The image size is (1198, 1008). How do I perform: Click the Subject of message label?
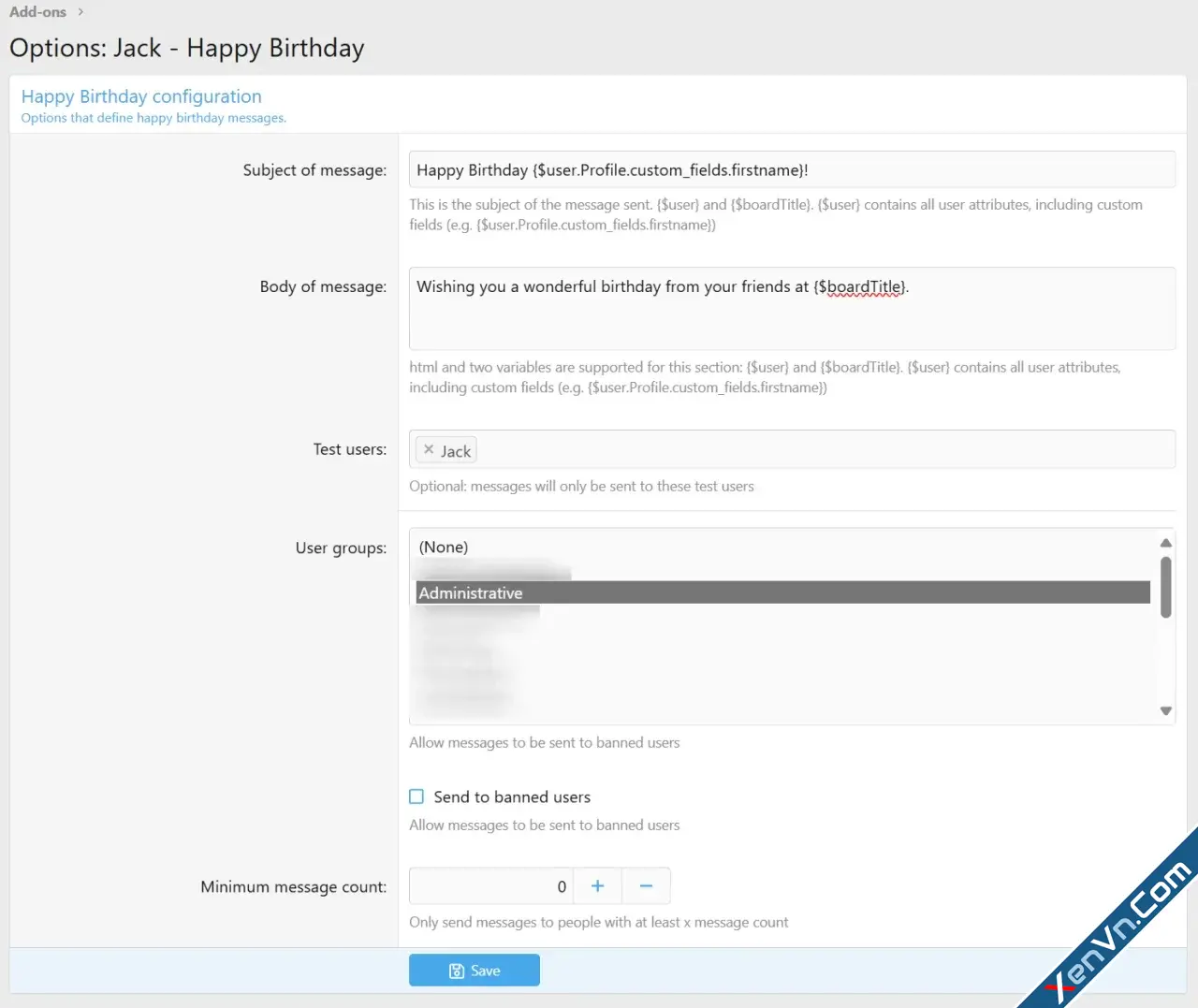[x=314, y=170]
